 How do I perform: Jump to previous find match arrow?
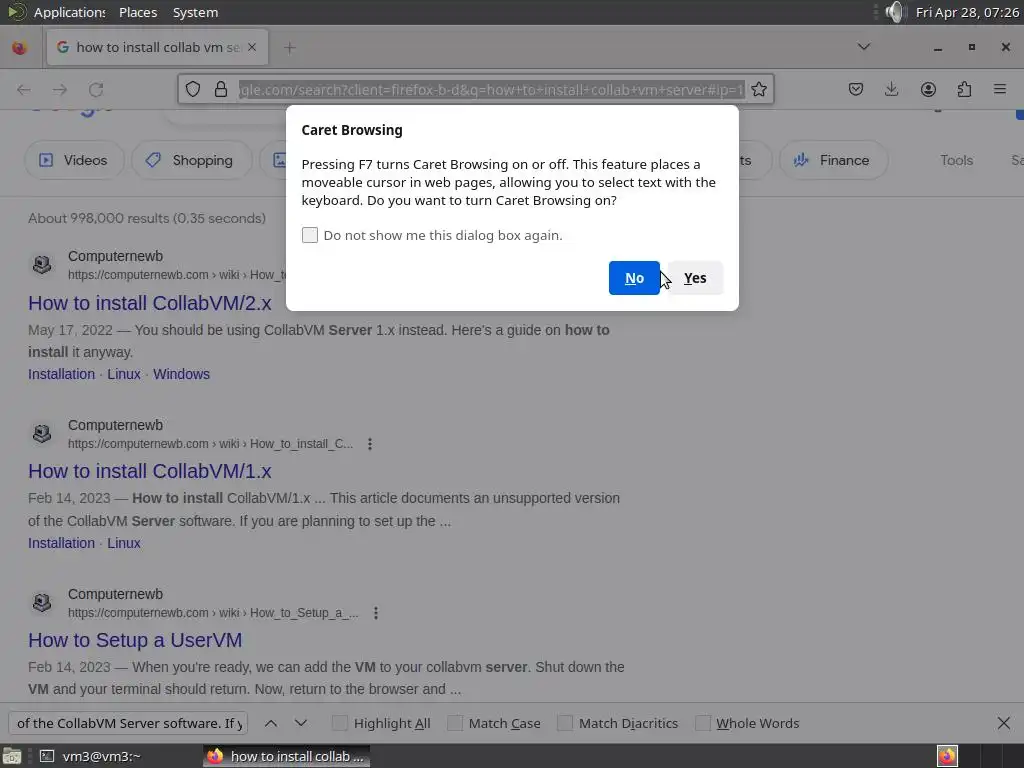point(271,724)
